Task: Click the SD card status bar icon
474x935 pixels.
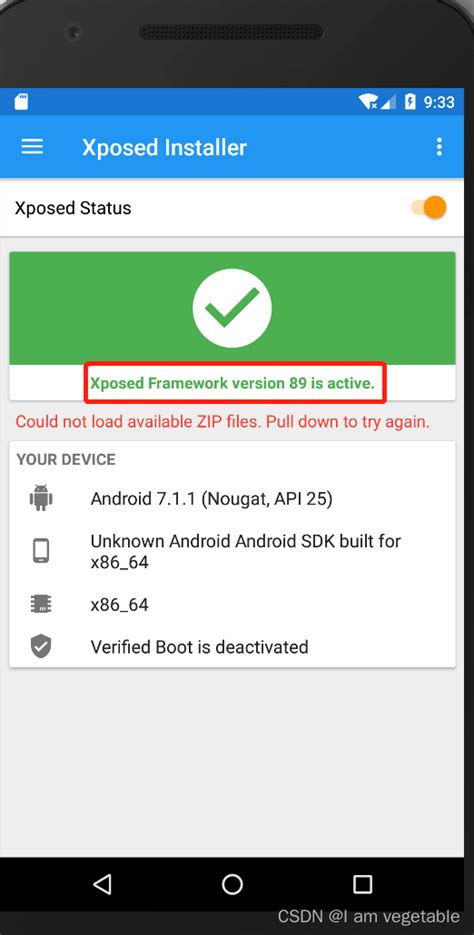Action: (x=21, y=102)
